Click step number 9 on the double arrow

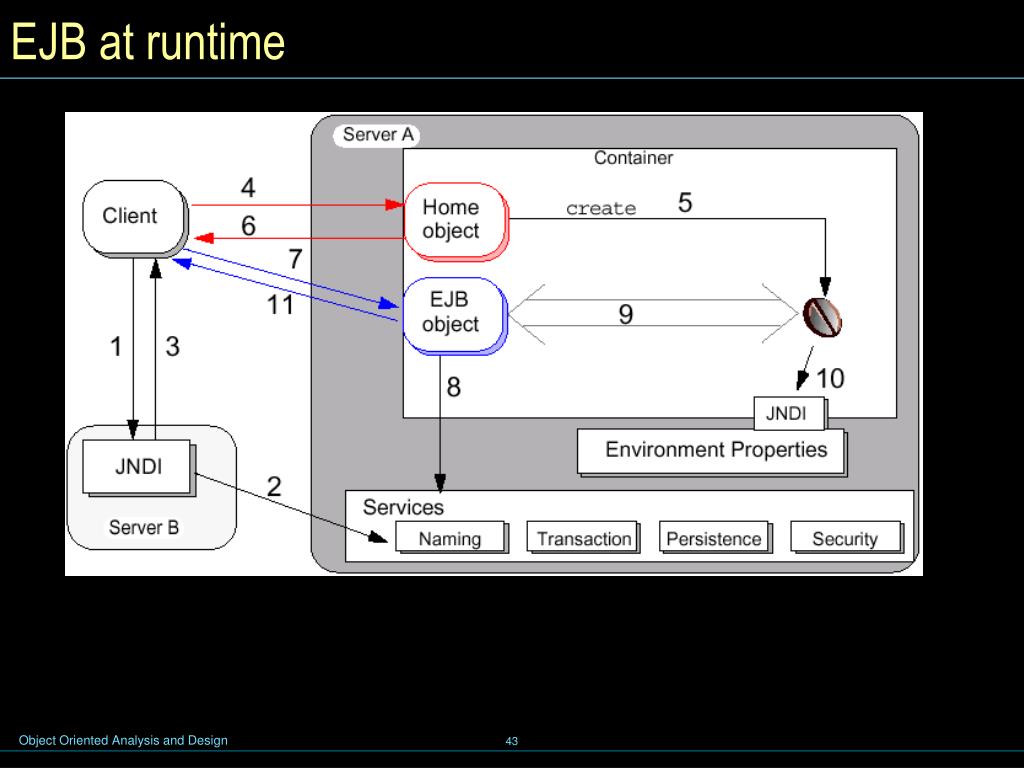[x=626, y=315]
